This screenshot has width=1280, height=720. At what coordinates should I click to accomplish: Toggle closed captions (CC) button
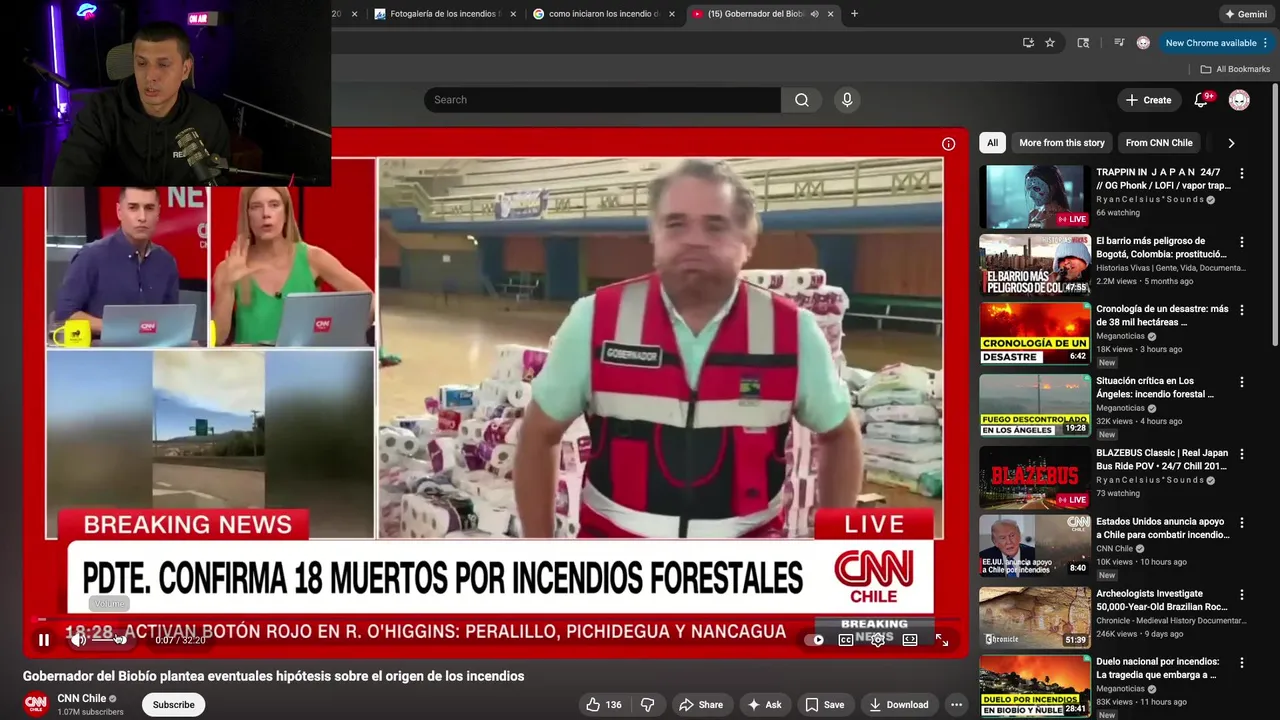click(x=846, y=640)
